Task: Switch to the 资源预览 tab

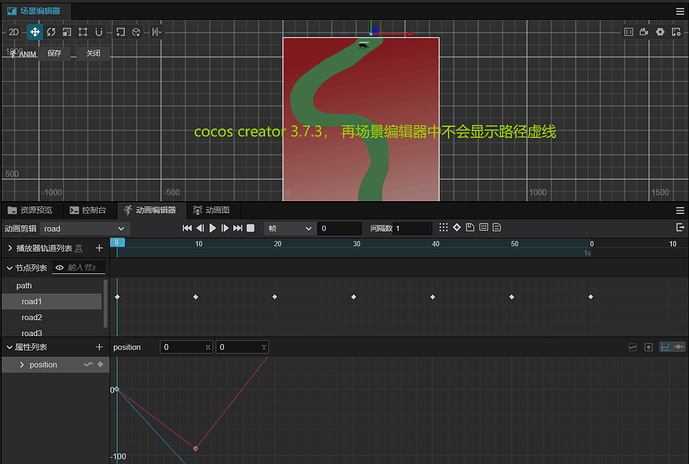Action: click(30, 210)
